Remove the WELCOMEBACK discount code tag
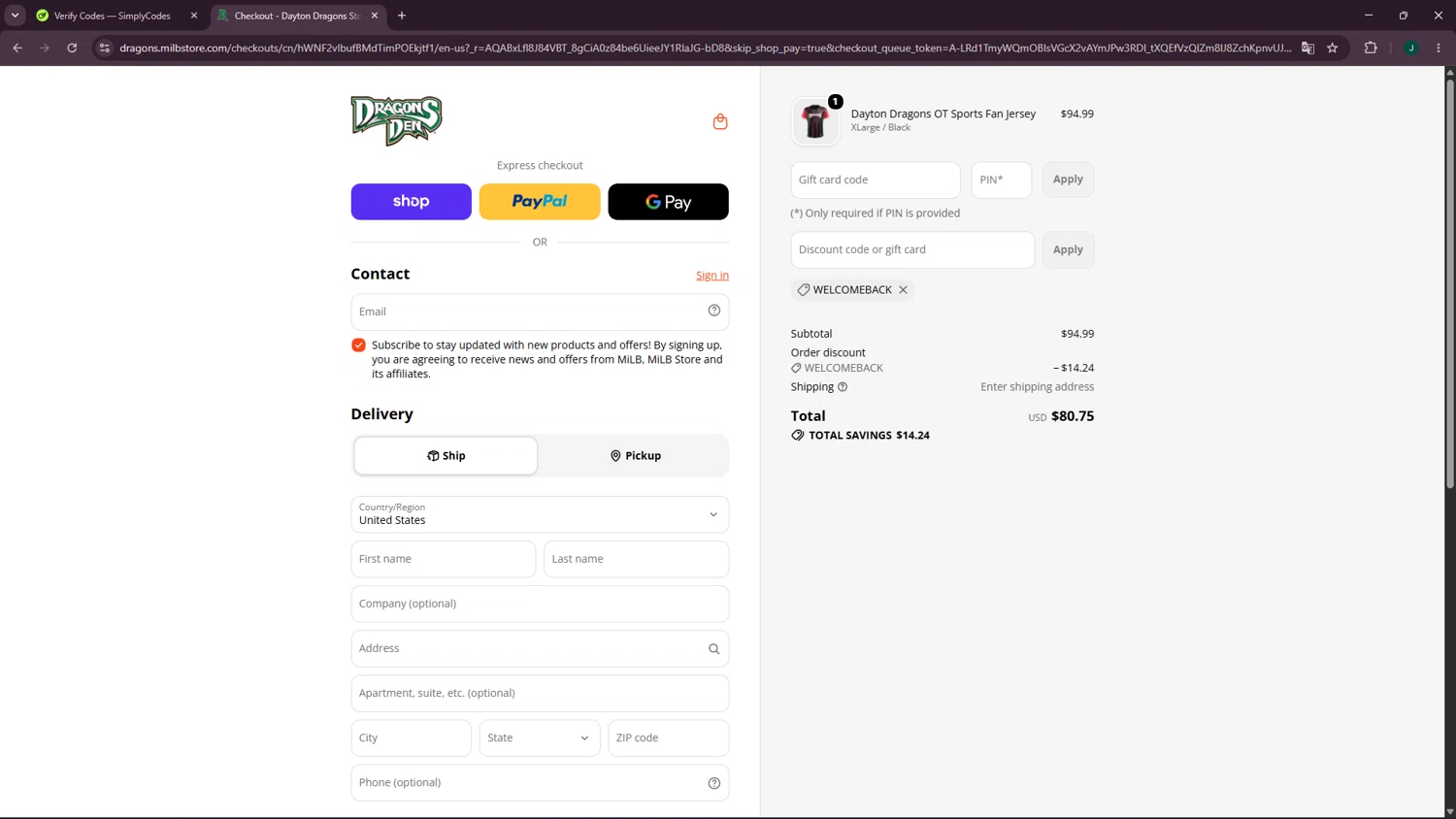Viewport: 1456px width, 819px height. click(903, 290)
